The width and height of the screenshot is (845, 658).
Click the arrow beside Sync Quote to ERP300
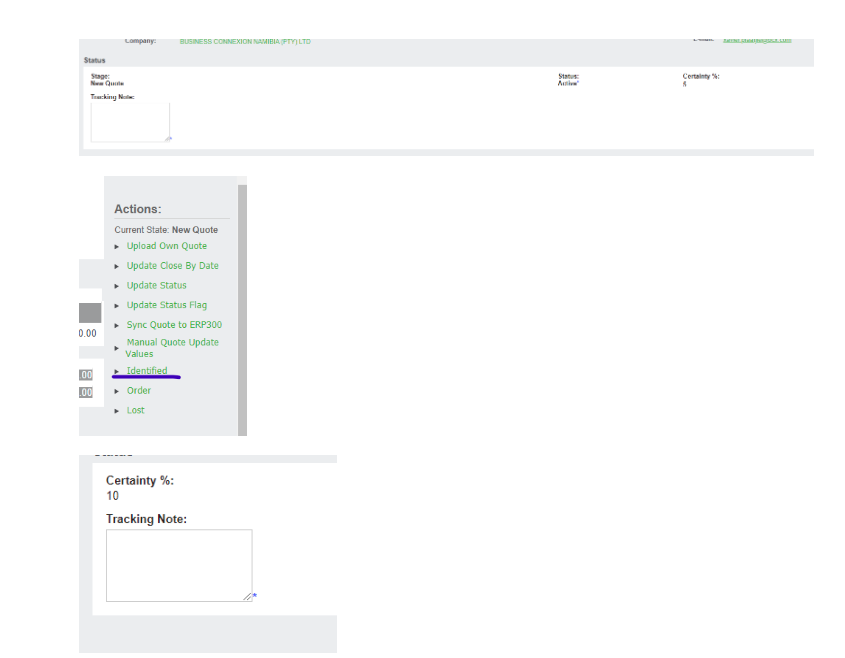pos(118,326)
